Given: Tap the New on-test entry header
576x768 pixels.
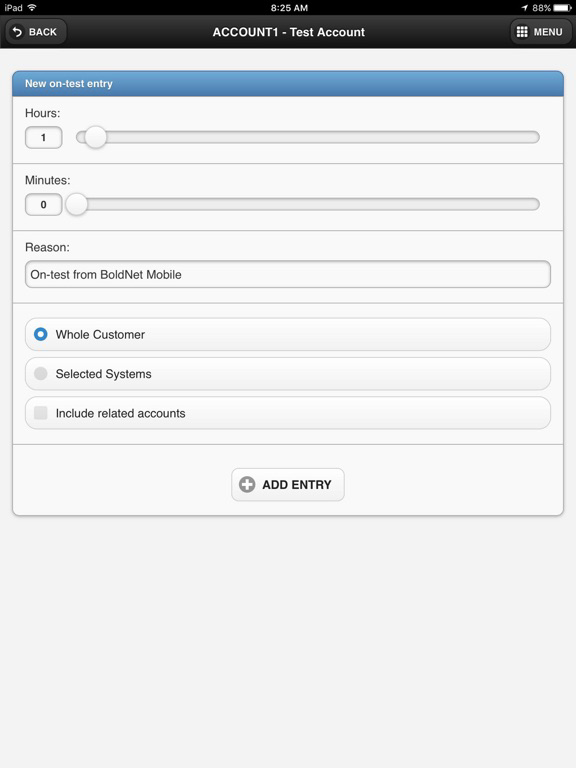Looking at the screenshot, I should [288, 84].
